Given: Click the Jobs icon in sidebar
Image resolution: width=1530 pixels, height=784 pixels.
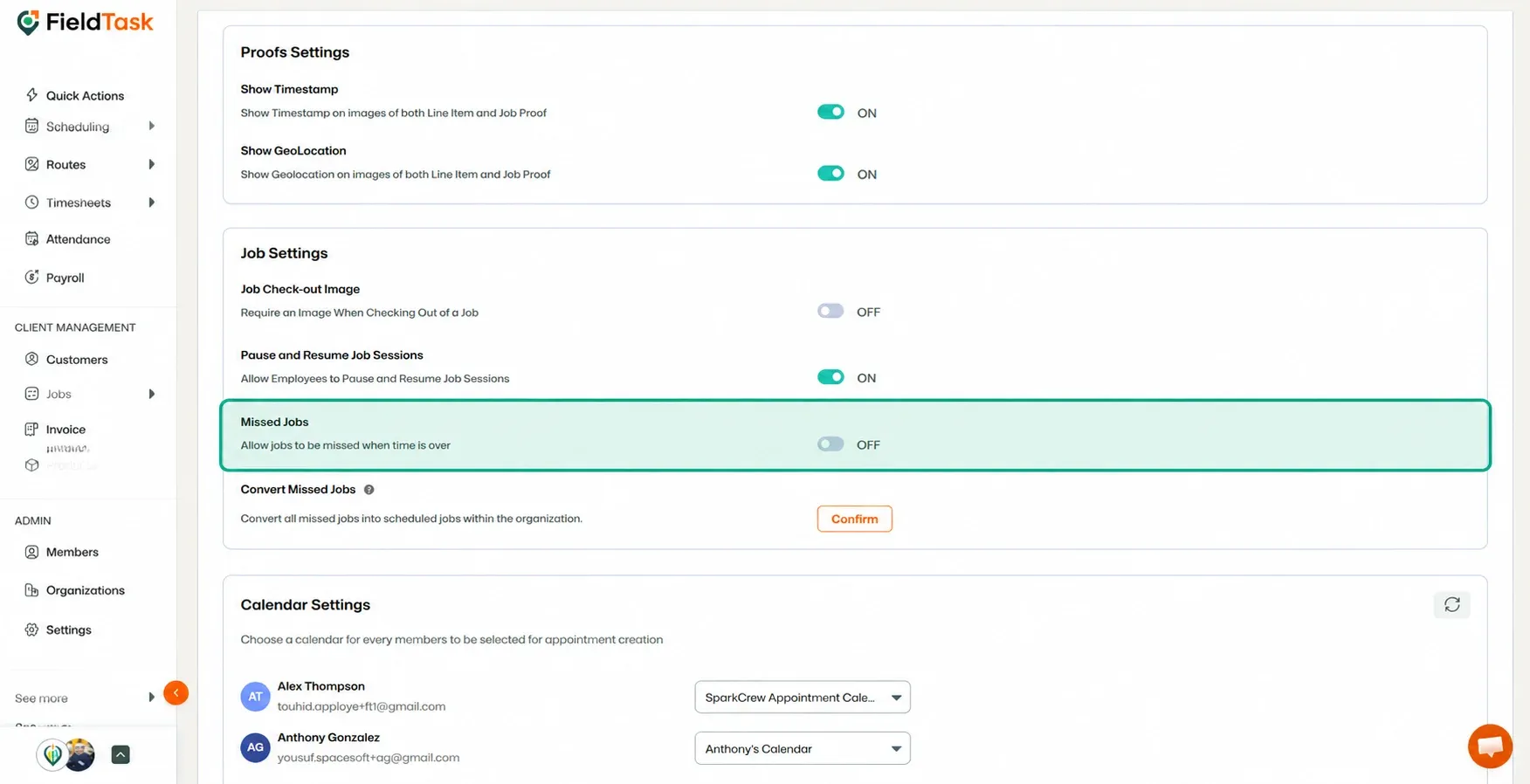Looking at the screenshot, I should (x=31, y=394).
